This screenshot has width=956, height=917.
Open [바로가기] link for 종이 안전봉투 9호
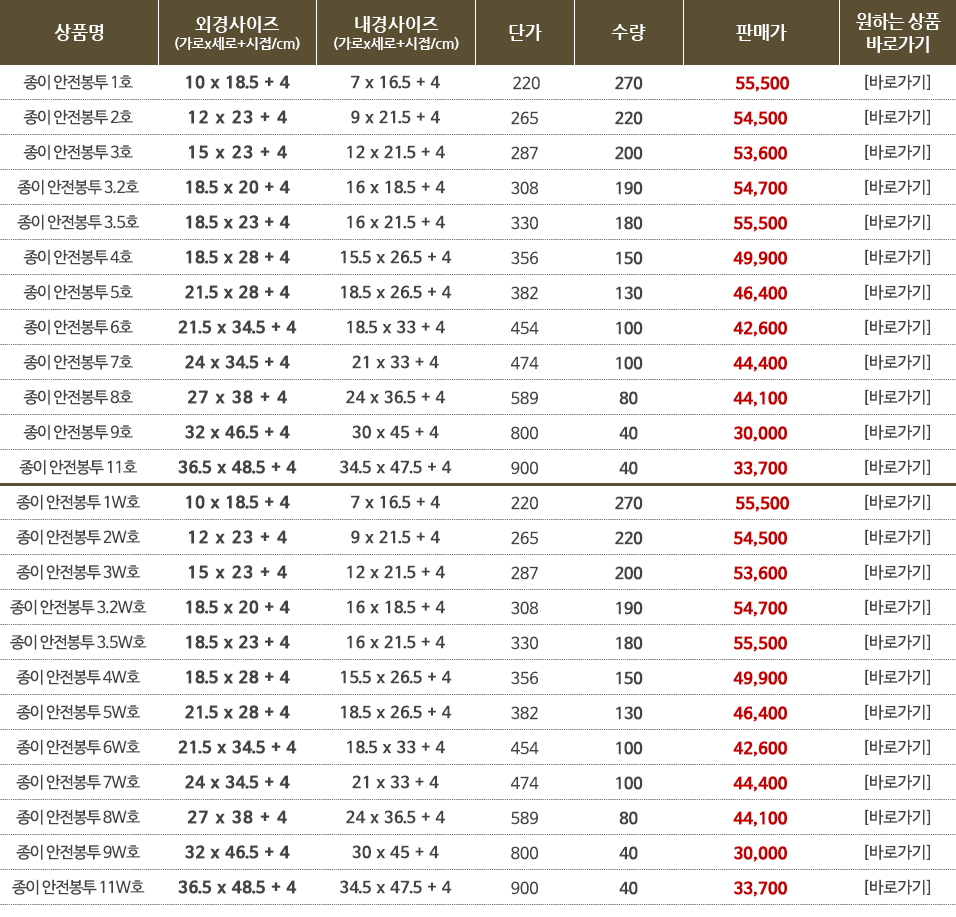(x=897, y=432)
